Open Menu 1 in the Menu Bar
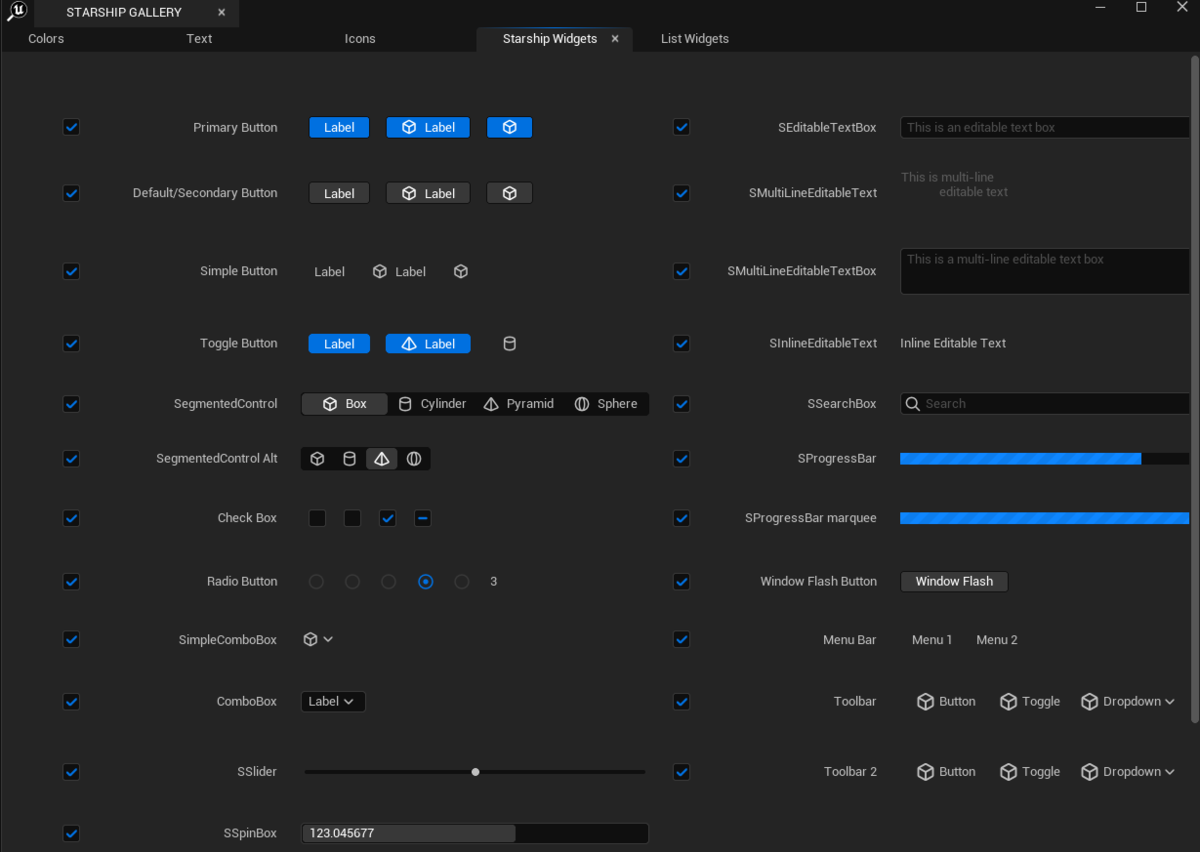This screenshot has height=852, width=1200. [x=932, y=640]
